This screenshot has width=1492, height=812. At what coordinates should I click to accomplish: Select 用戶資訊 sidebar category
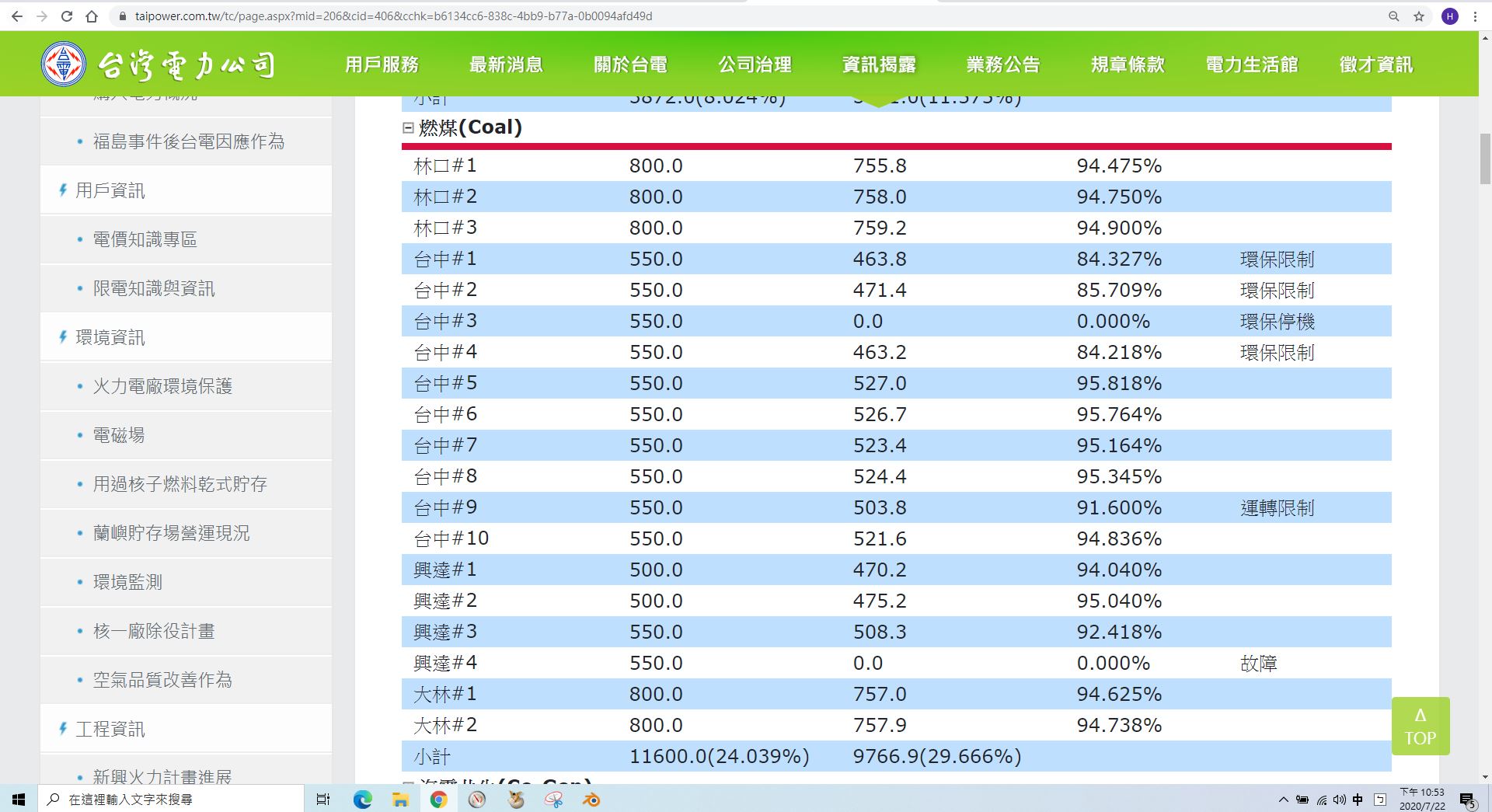[110, 190]
